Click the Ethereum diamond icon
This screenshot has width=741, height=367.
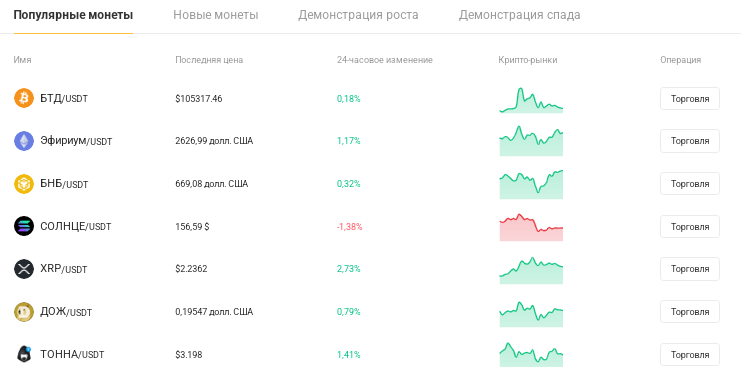[x=24, y=141]
